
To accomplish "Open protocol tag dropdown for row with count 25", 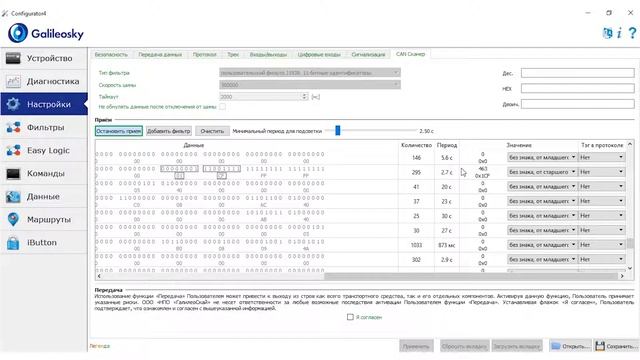I will pyautogui.click(x=602, y=216).
